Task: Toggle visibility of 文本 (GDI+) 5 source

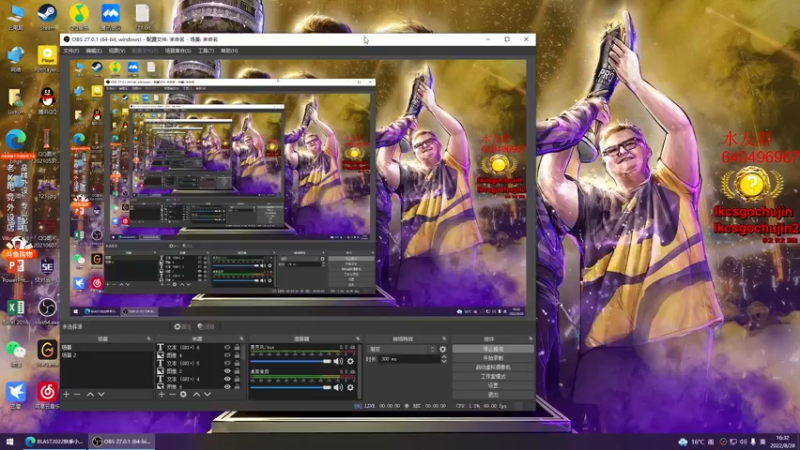Action: pos(228,363)
